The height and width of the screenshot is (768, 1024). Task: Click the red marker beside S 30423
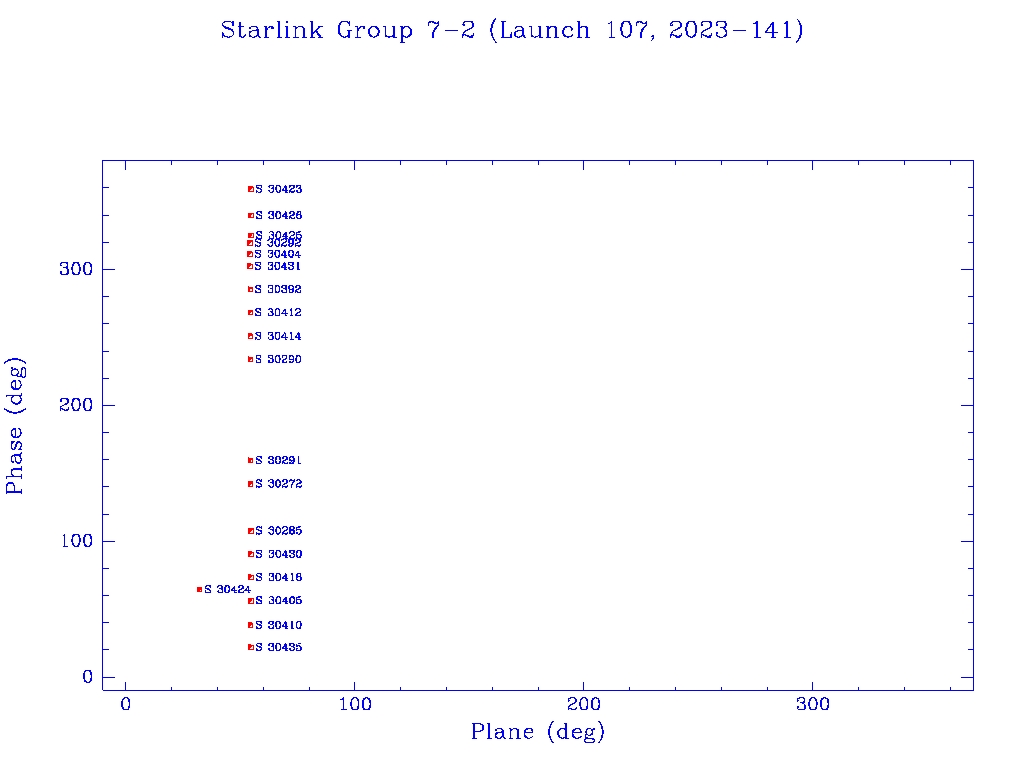(251, 189)
